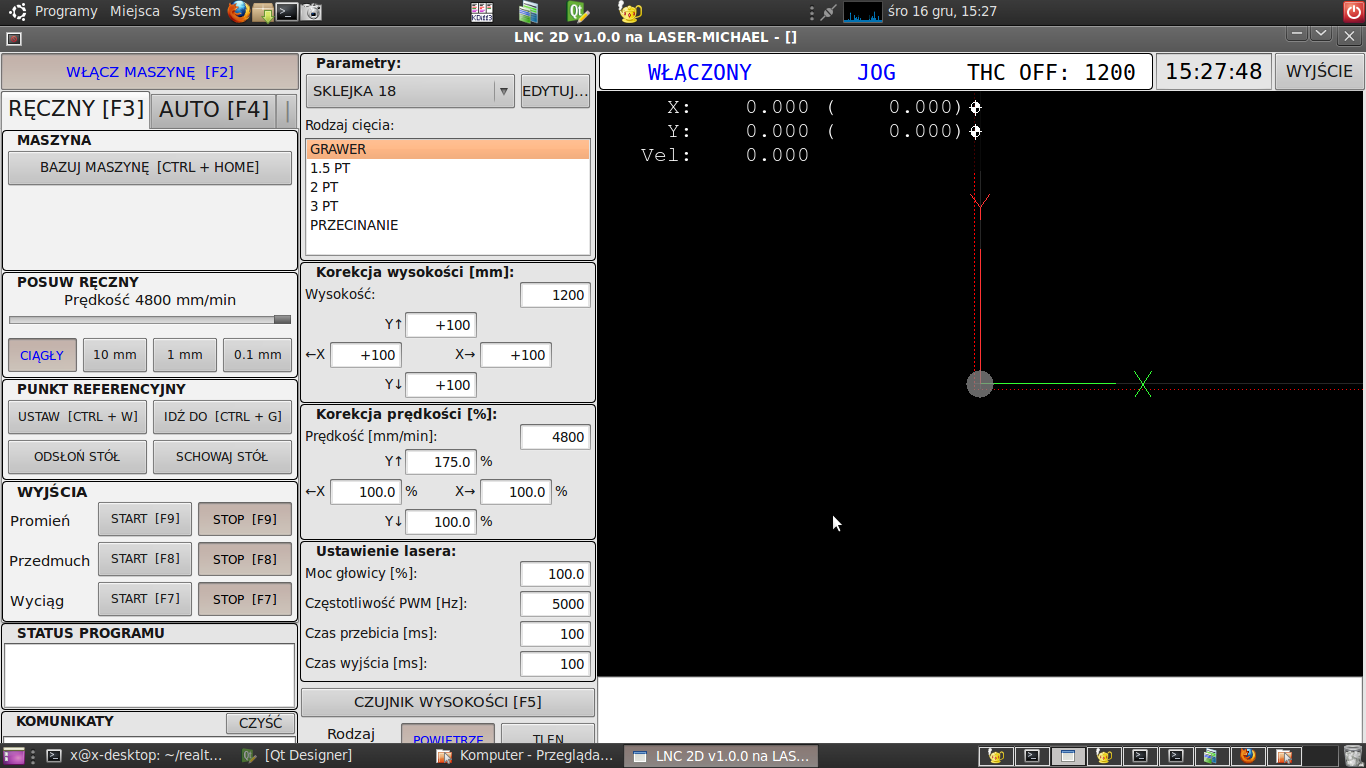Viewport: 1366px width, 768px height.
Task: Open the System menu
Action: click(196, 12)
